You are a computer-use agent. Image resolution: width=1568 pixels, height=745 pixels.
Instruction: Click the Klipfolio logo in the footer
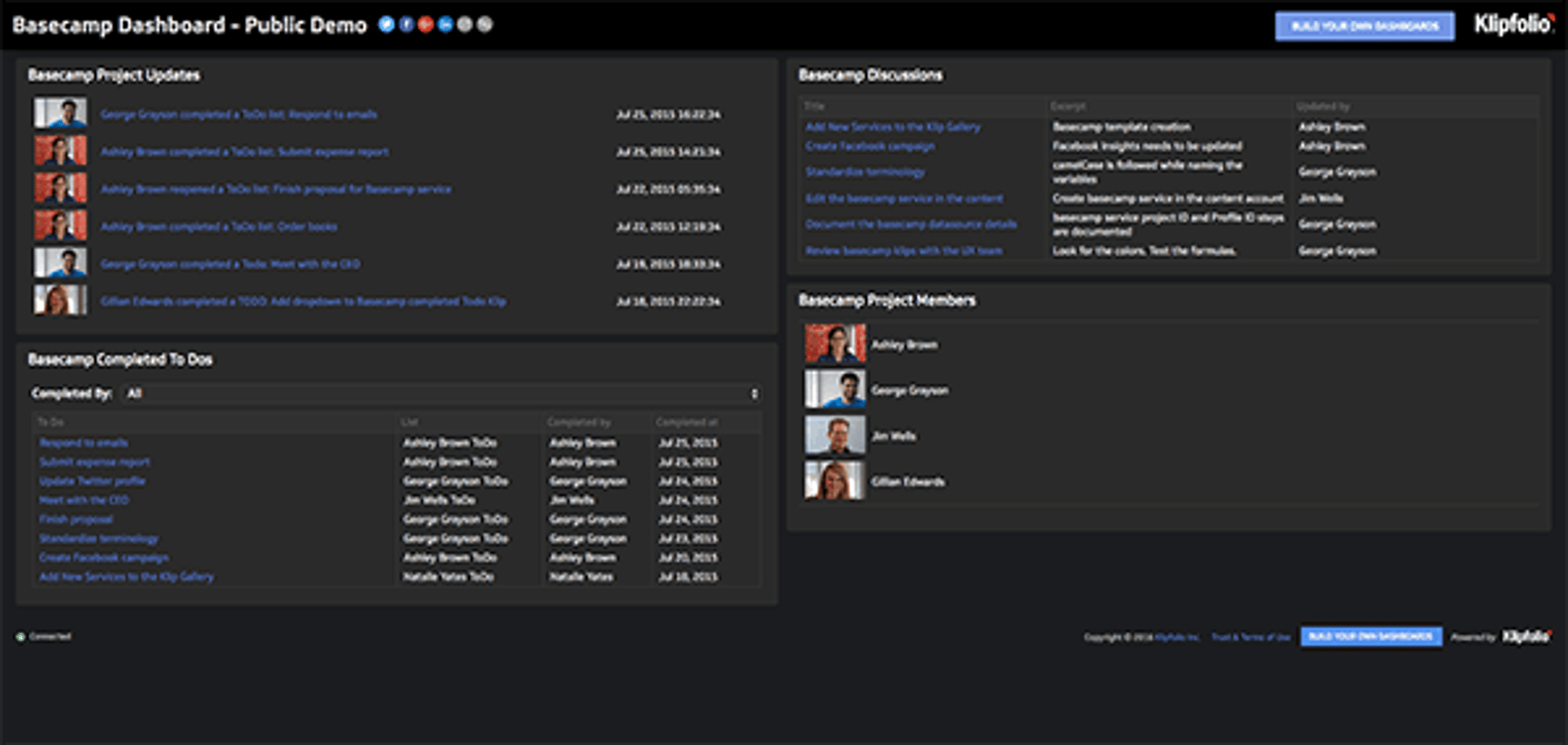pyautogui.click(x=1526, y=636)
